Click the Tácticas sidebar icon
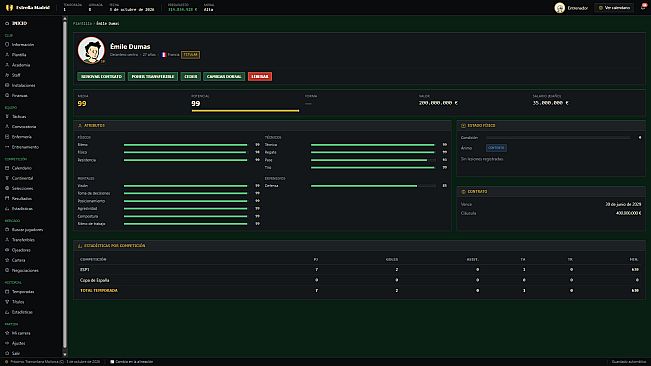The width and height of the screenshot is (651, 366). [7, 117]
